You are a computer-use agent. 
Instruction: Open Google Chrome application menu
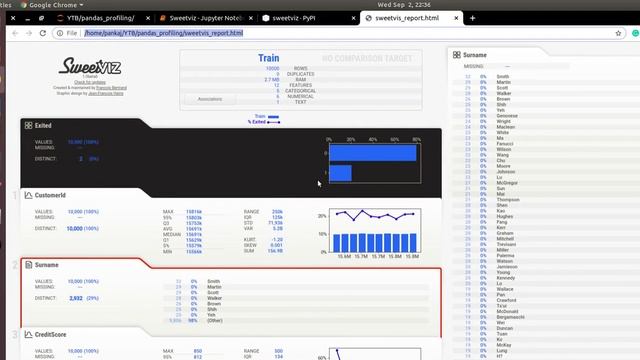(52, 5)
